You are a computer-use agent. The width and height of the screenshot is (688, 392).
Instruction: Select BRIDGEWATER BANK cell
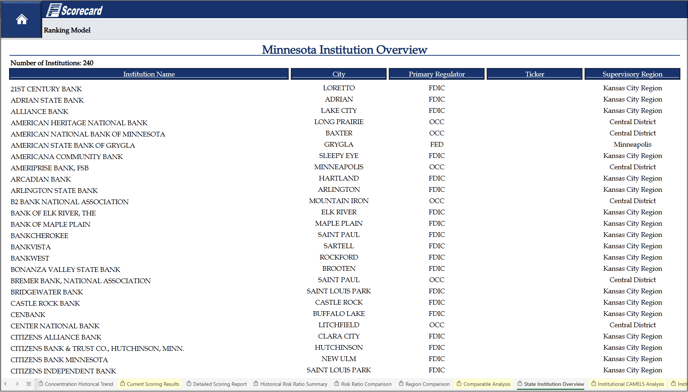47,292
